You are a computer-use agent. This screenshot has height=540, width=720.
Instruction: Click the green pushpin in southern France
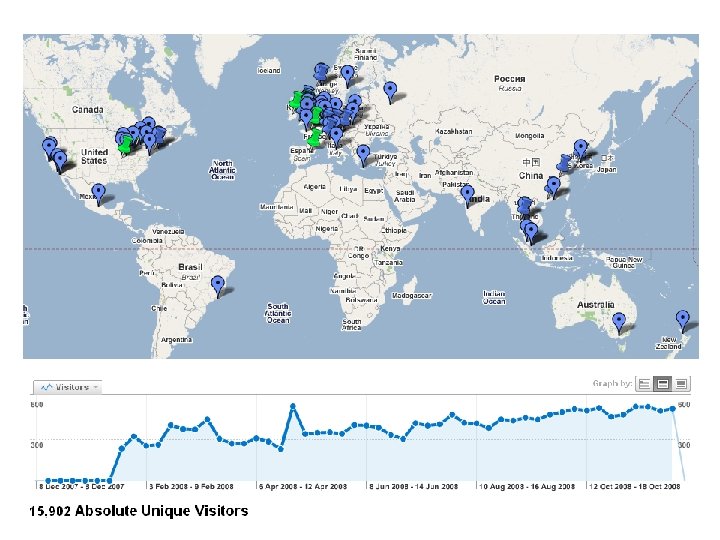pos(315,137)
